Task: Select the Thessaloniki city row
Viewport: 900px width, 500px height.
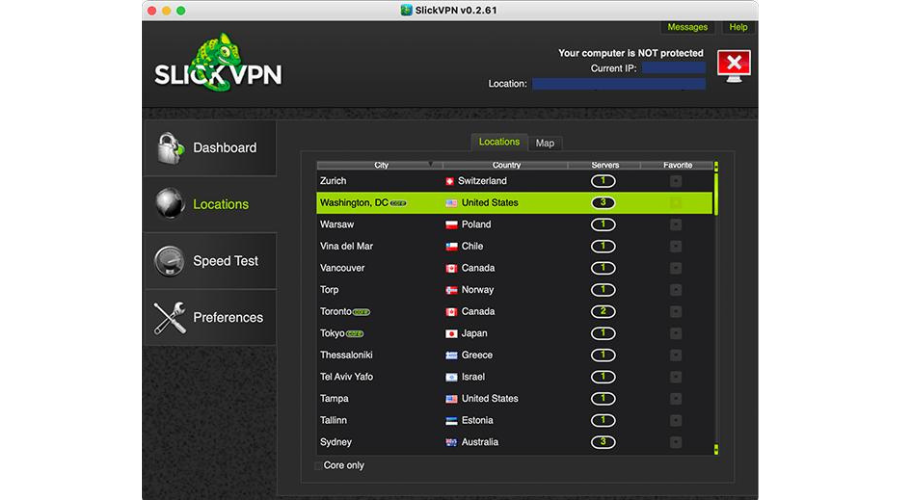Action: point(514,355)
